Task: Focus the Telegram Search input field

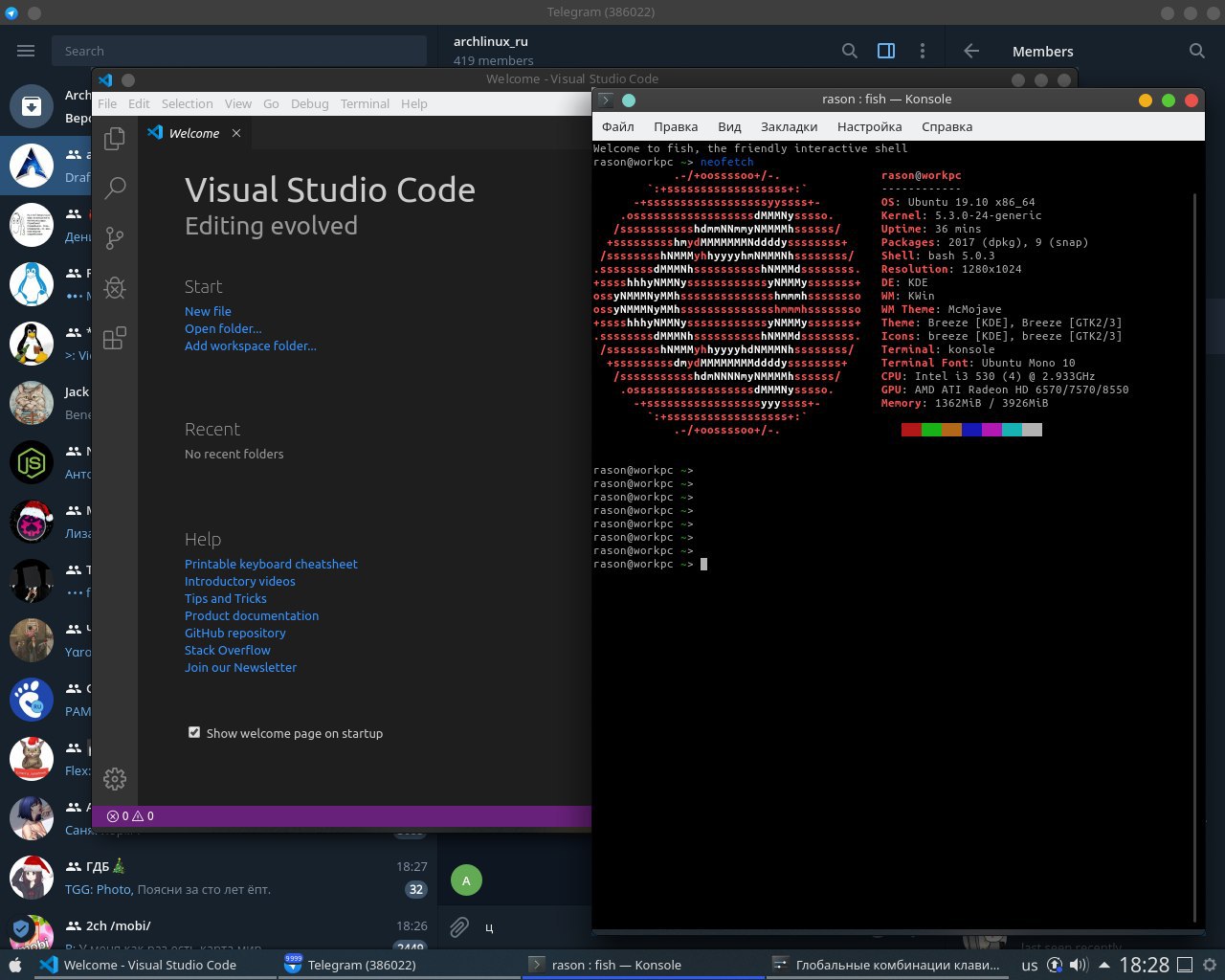Action: (x=239, y=51)
